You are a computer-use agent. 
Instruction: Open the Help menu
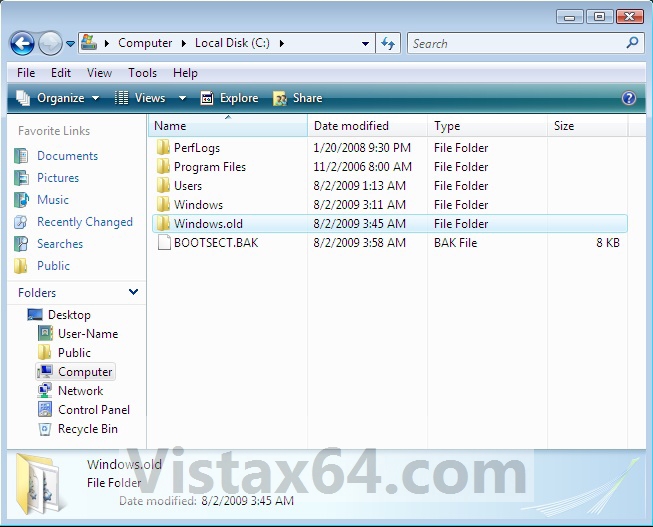point(185,73)
